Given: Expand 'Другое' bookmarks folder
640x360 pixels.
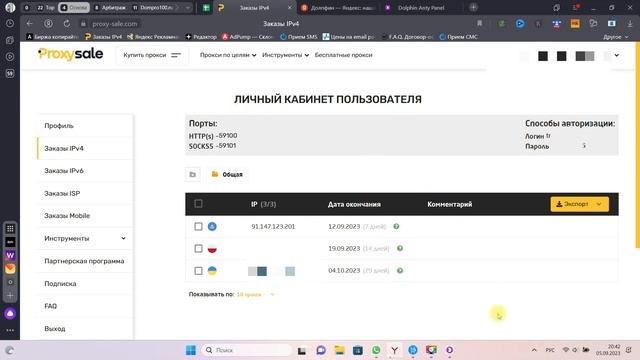Looking at the screenshot, I should 615,37.
